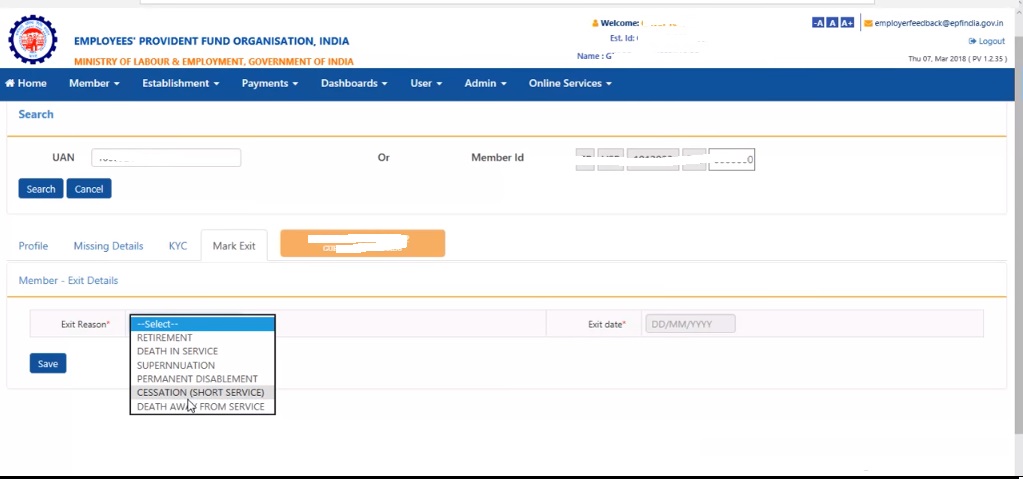The width and height of the screenshot is (1023, 479).
Task: Reset font size with A button
Action: (x=832, y=23)
